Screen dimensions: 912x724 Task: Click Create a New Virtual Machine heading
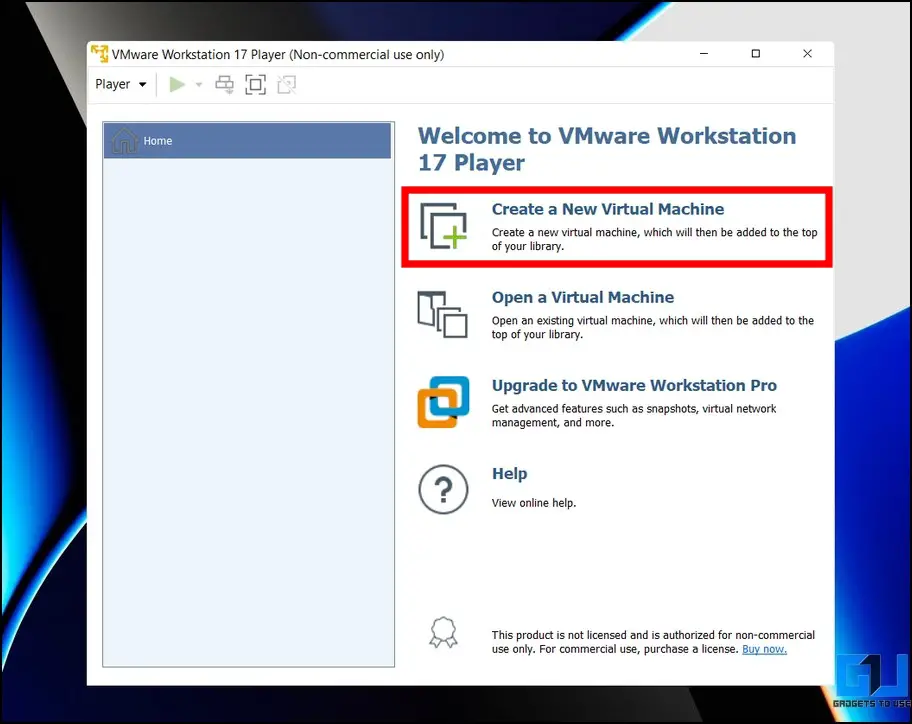(x=608, y=209)
